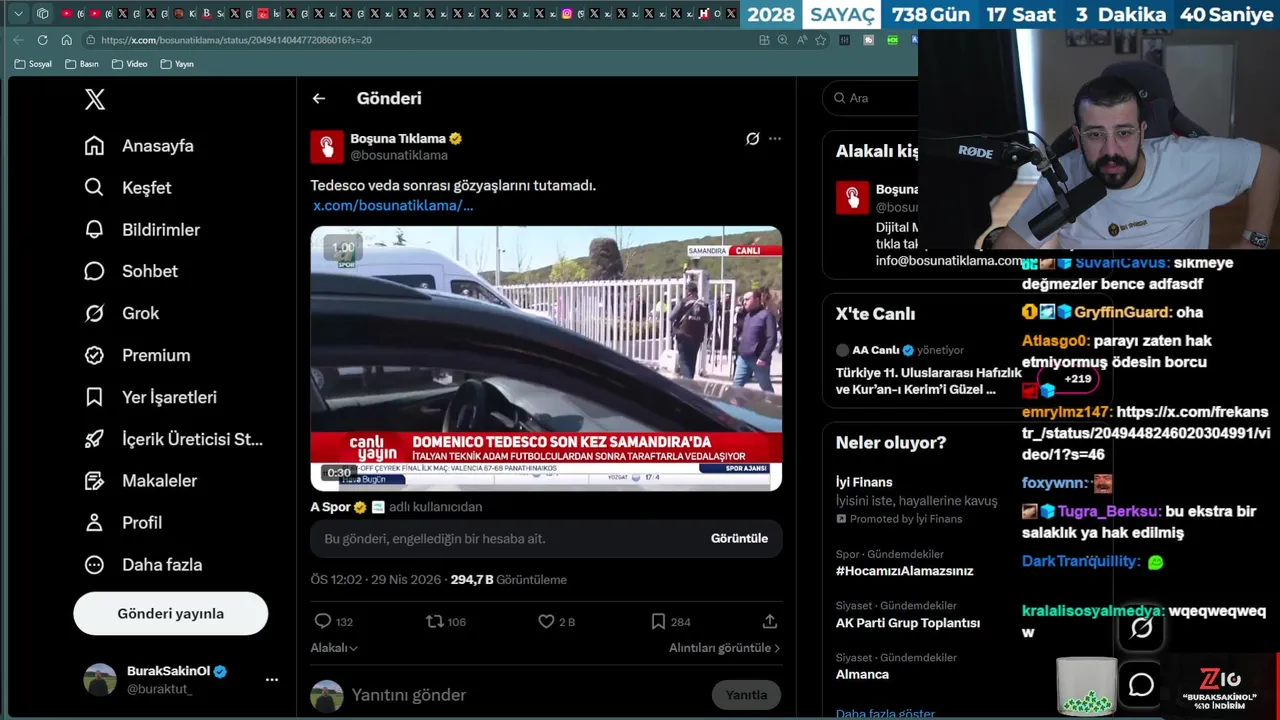
Task: Expand Daha fazla menu
Action: (x=143, y=565)
